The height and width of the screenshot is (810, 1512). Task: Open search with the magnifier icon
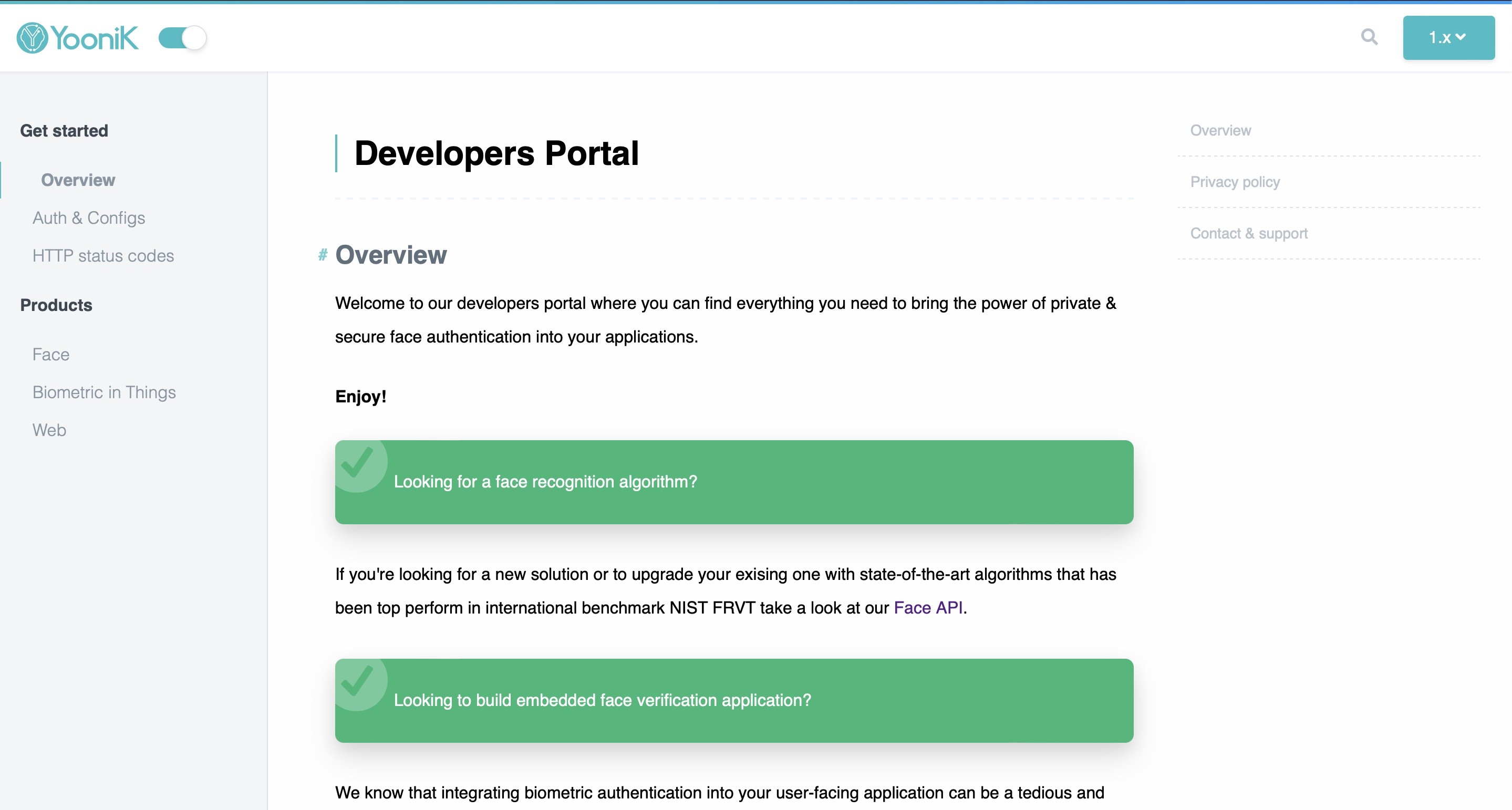coord(1369,37)
